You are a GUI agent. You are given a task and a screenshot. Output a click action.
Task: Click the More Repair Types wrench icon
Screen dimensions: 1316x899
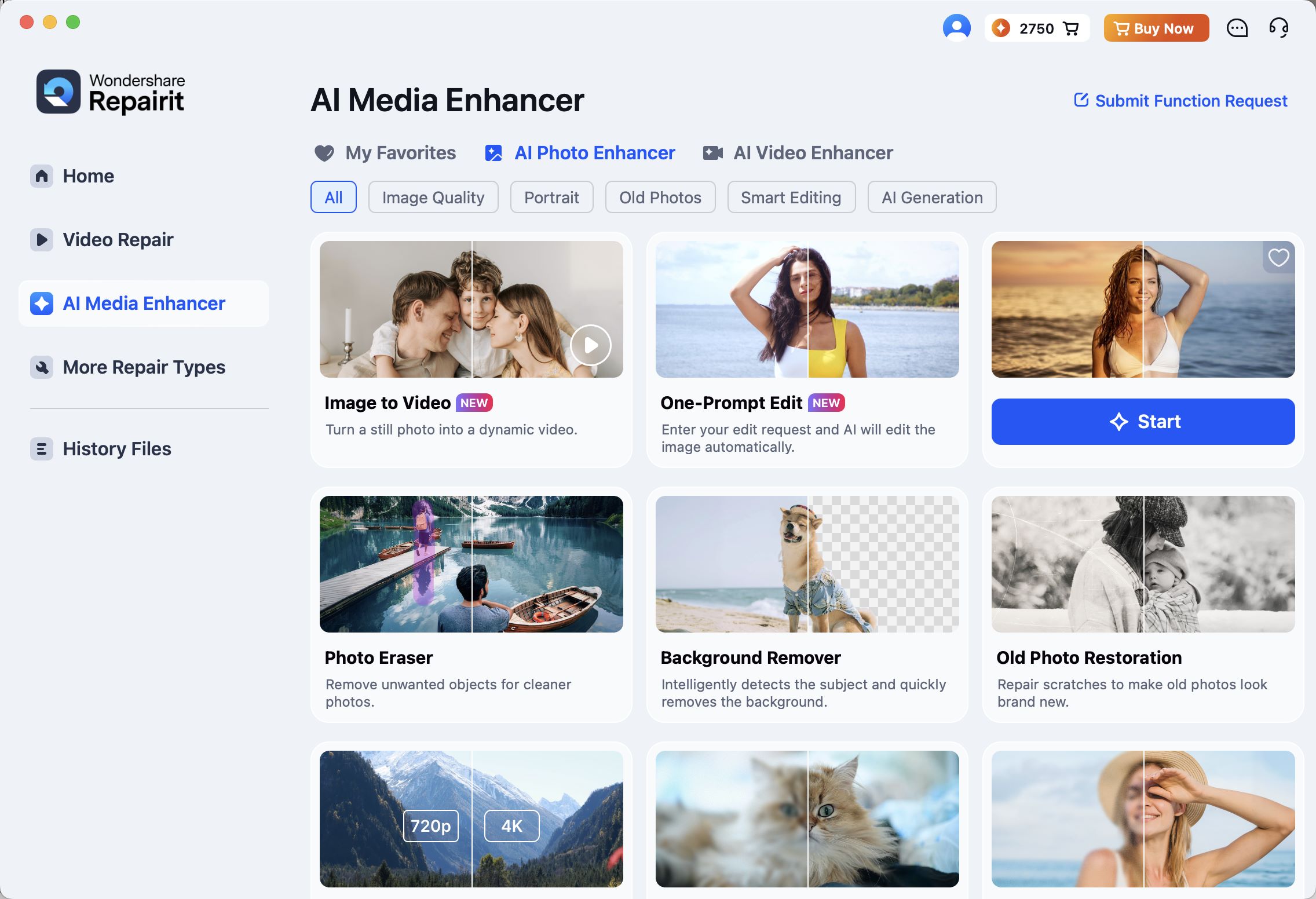[x=42, y=367]
